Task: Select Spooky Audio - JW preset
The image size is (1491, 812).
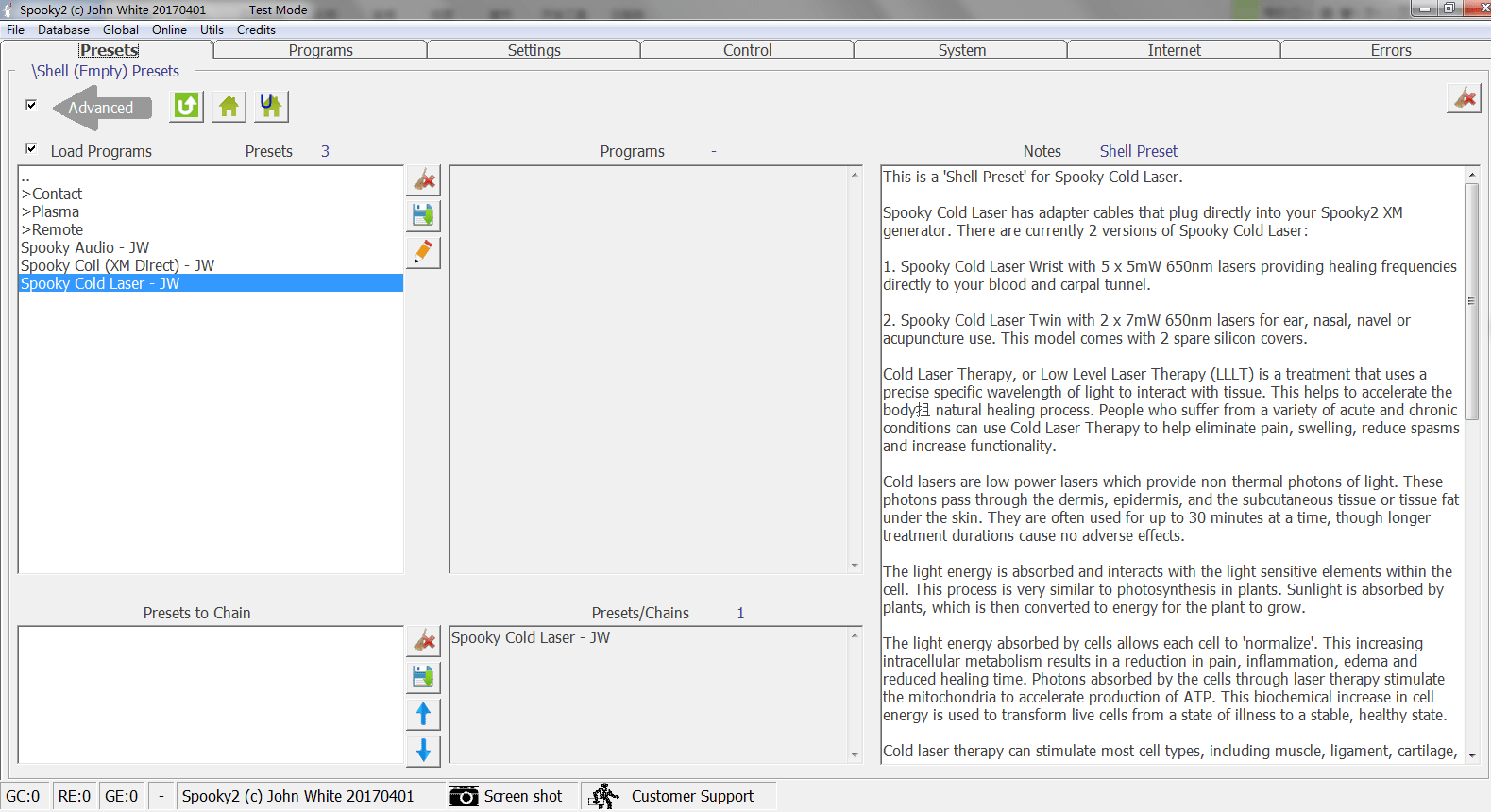Action: coord(85,247)
